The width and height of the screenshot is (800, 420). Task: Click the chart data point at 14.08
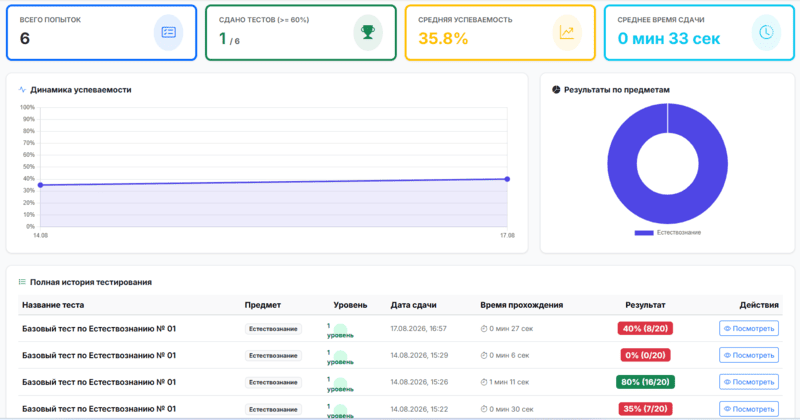pyautogui.click(x=40, y=185)
